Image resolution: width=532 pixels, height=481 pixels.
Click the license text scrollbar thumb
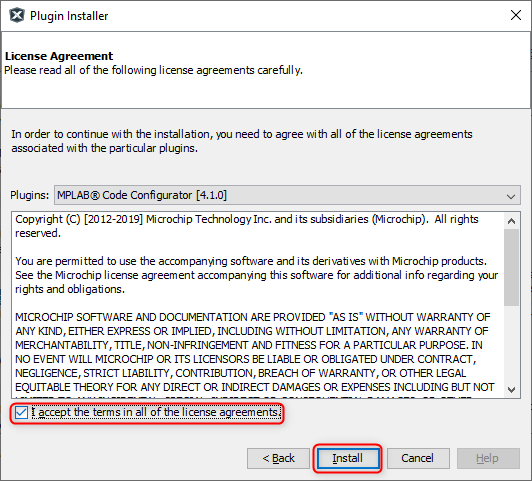coord(511,267)
